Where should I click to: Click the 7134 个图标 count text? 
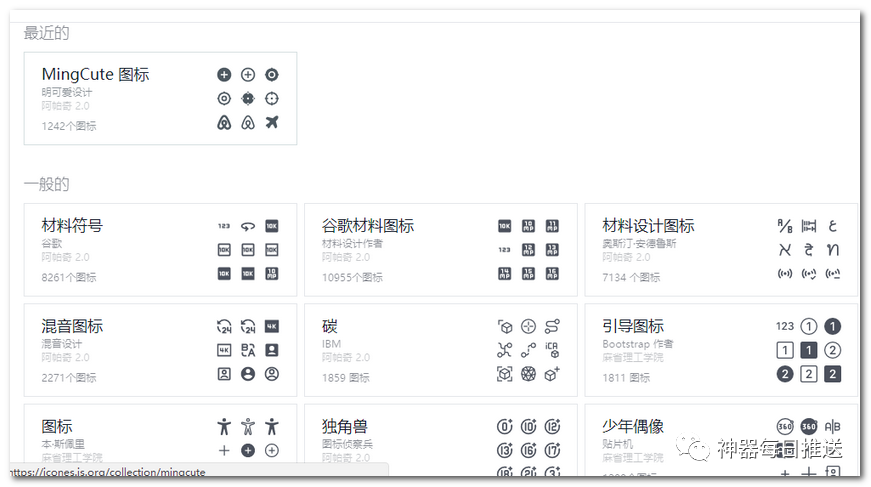click(631, 277)
